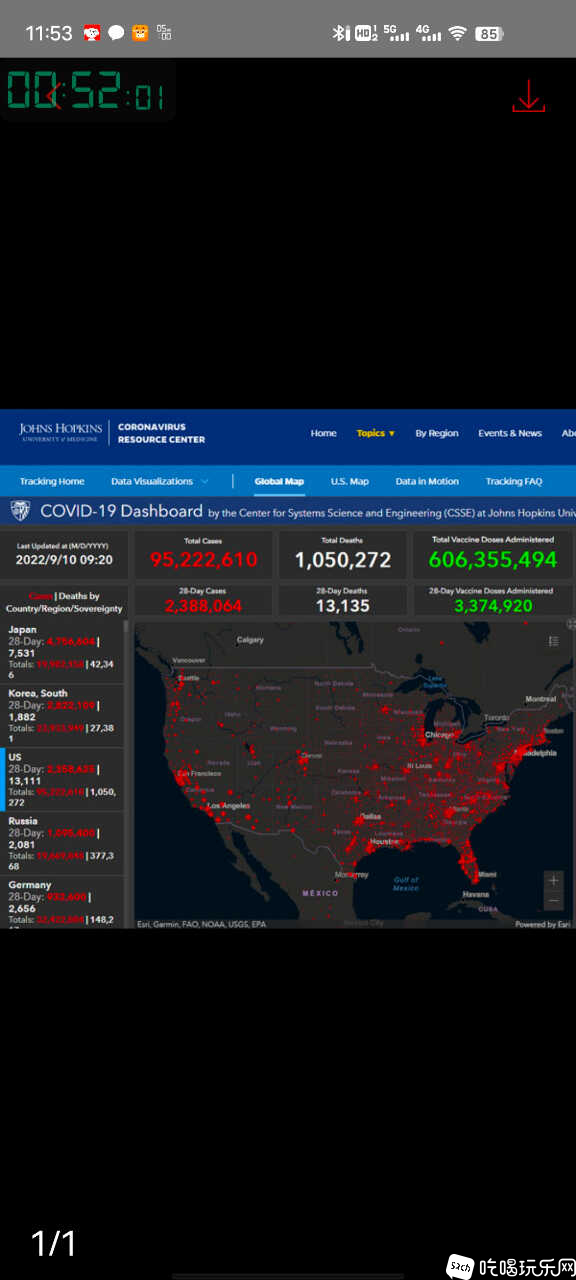
Task: Click the vaccine doses value 606,355,494
Action: click(492, 560)
